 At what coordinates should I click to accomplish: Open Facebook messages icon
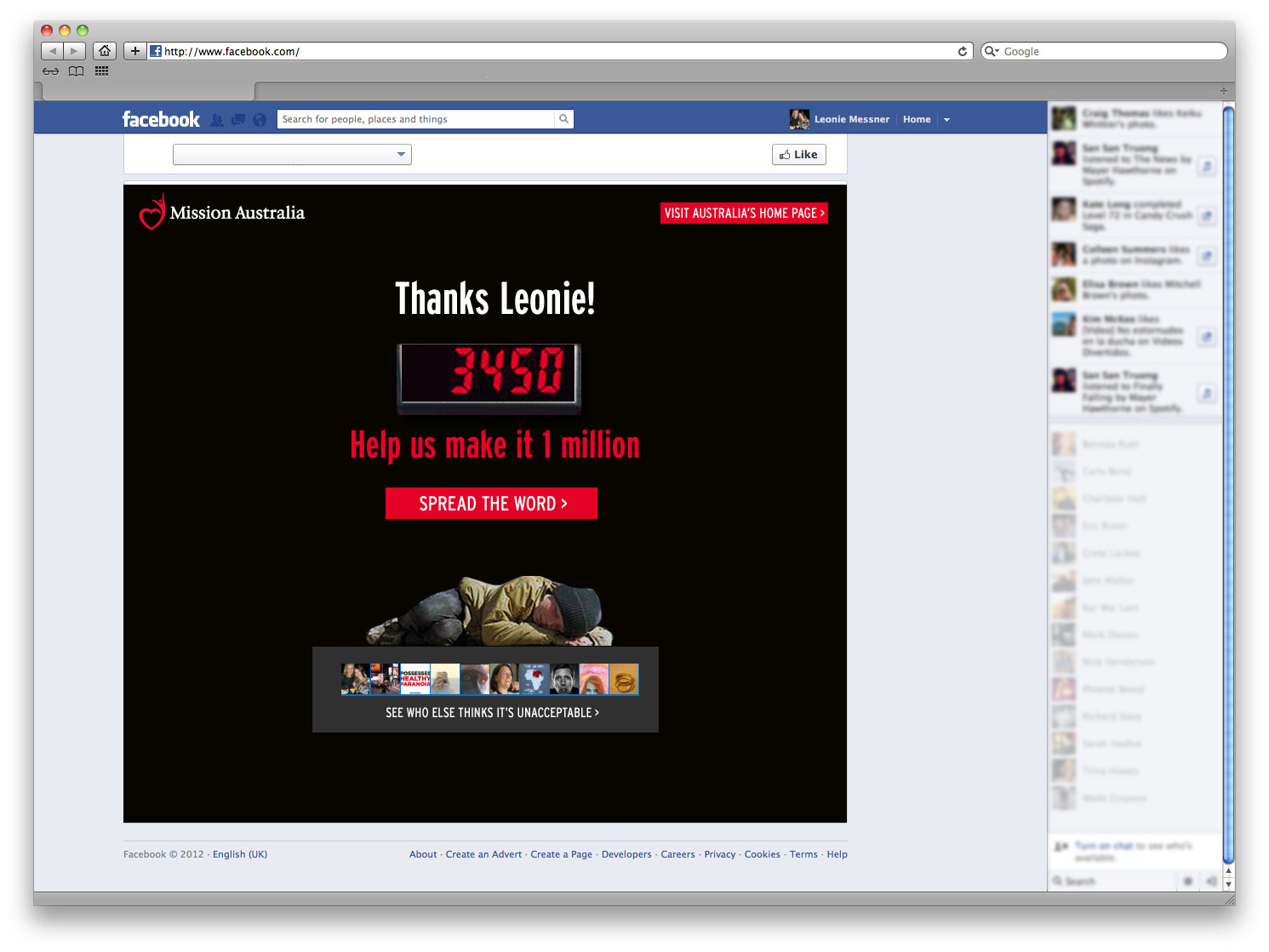(238, 120)
